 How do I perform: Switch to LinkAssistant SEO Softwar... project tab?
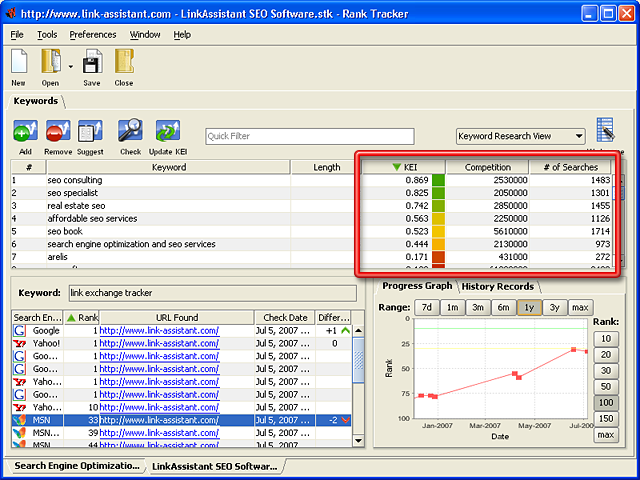tap(214, 466)
